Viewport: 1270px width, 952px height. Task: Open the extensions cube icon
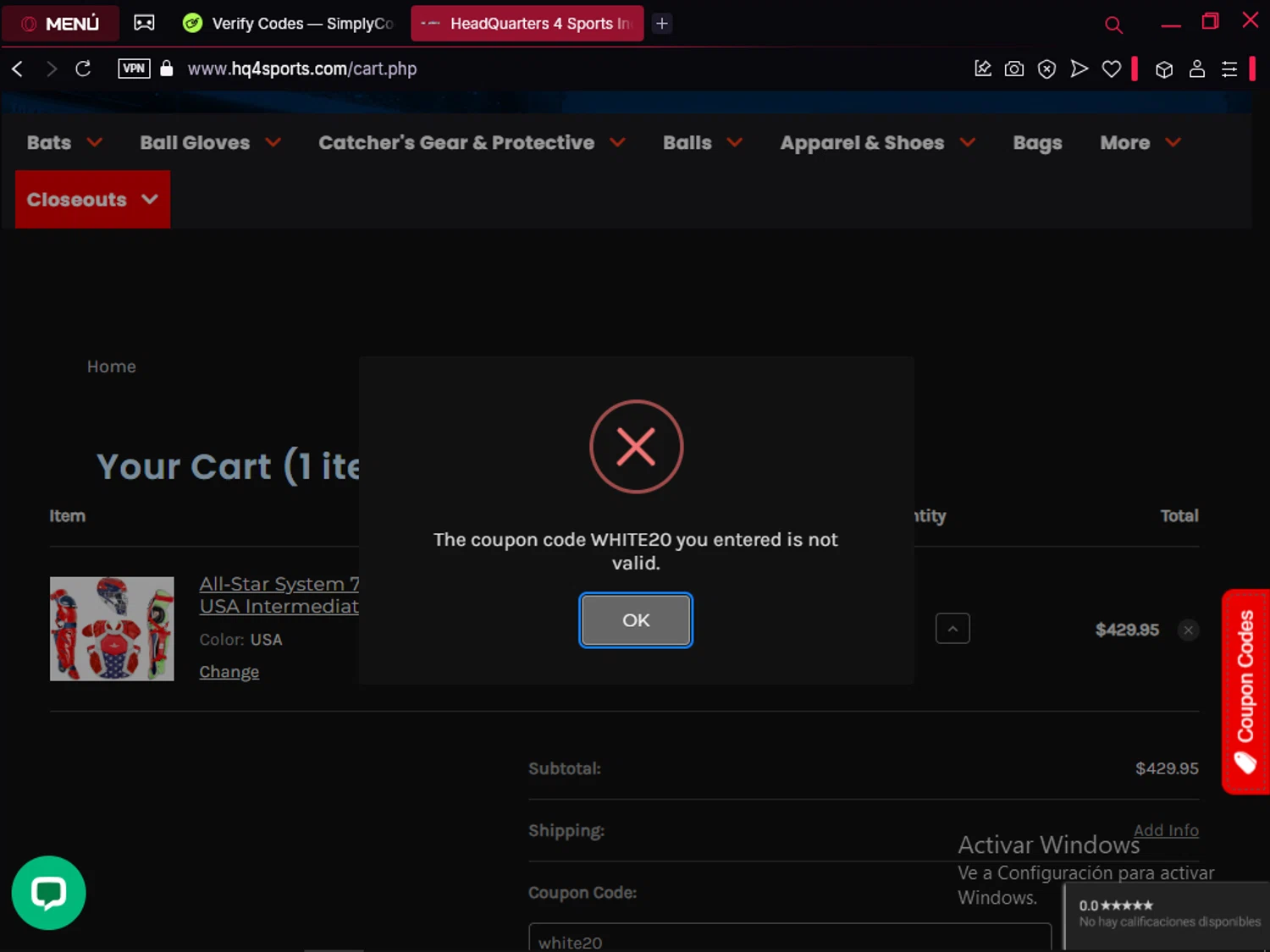(x=1164, y=69)
